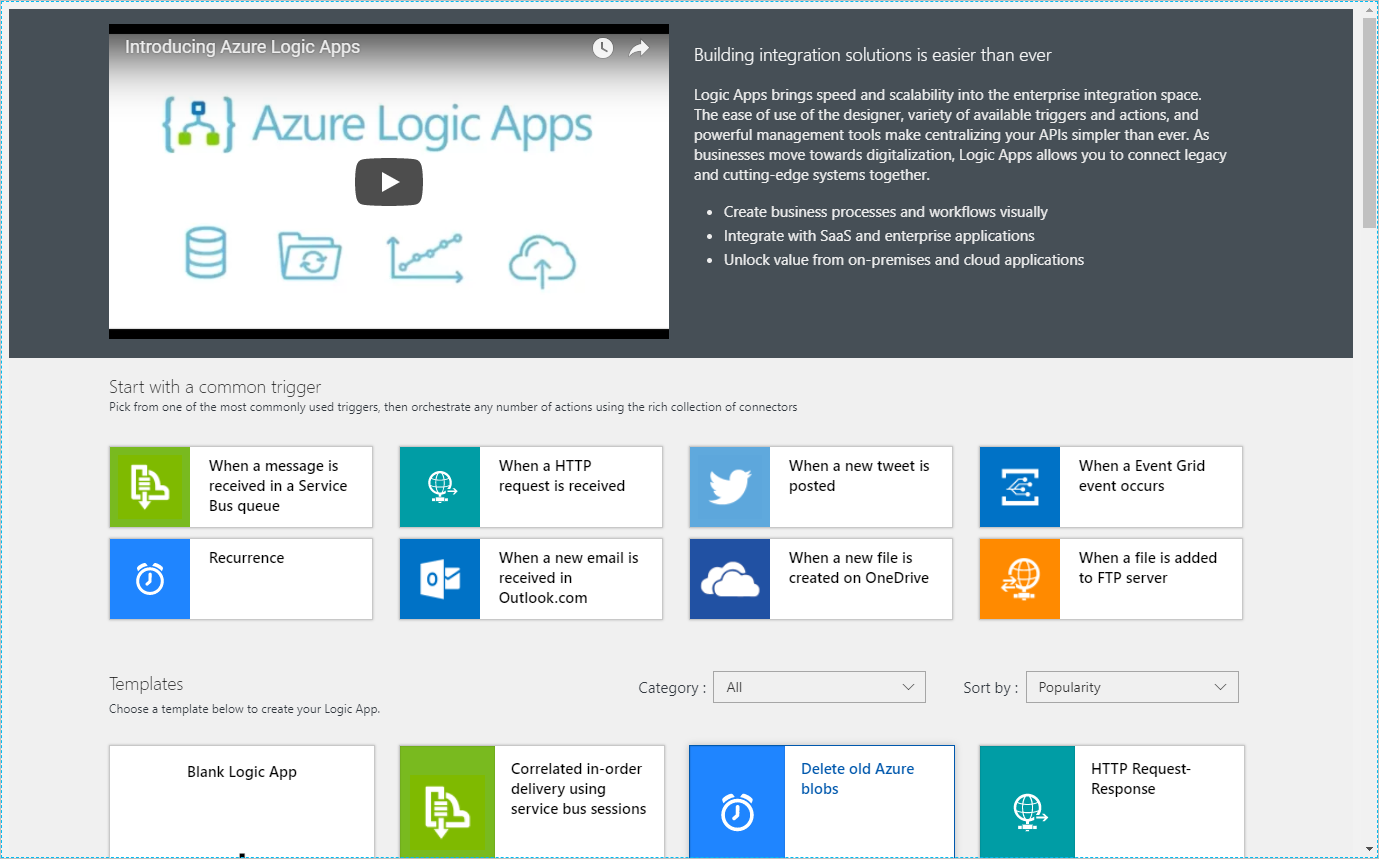The height and width of the screenshot is (859, 1379).
Task: Click the Twitter bird icon
Action: [730, 487]
